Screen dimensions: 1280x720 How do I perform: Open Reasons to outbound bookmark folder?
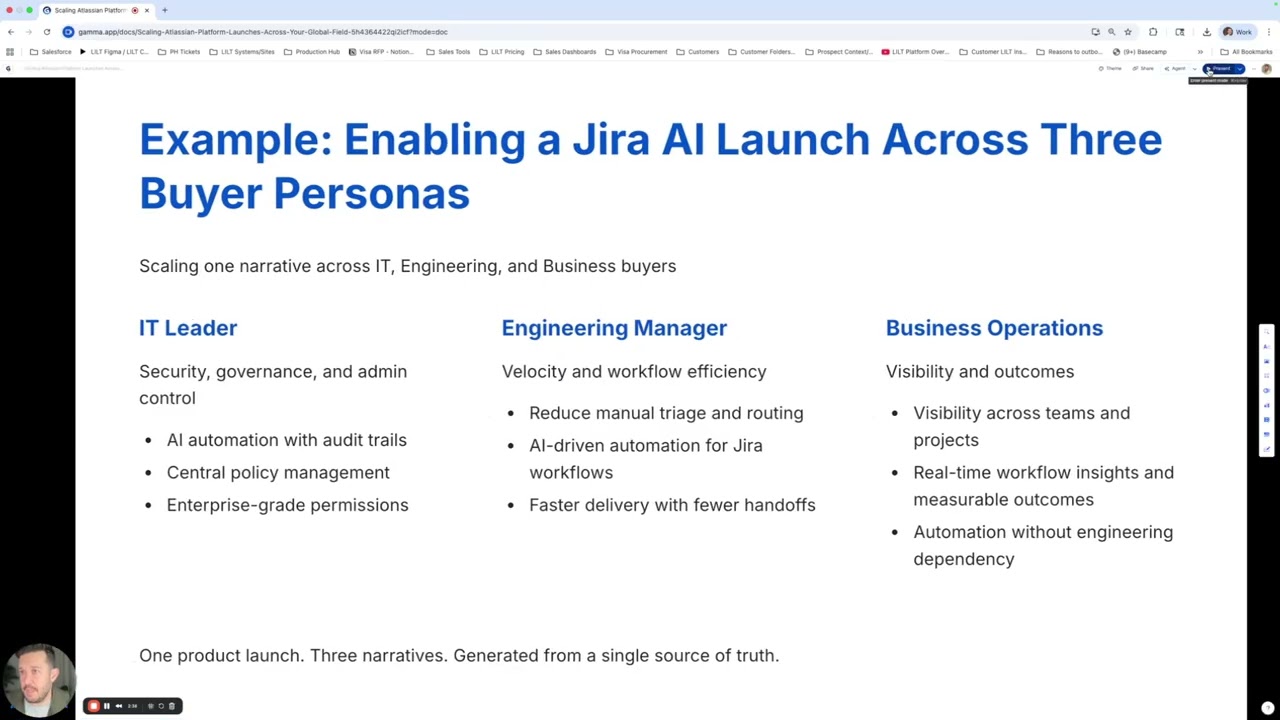pos(1070,52)
